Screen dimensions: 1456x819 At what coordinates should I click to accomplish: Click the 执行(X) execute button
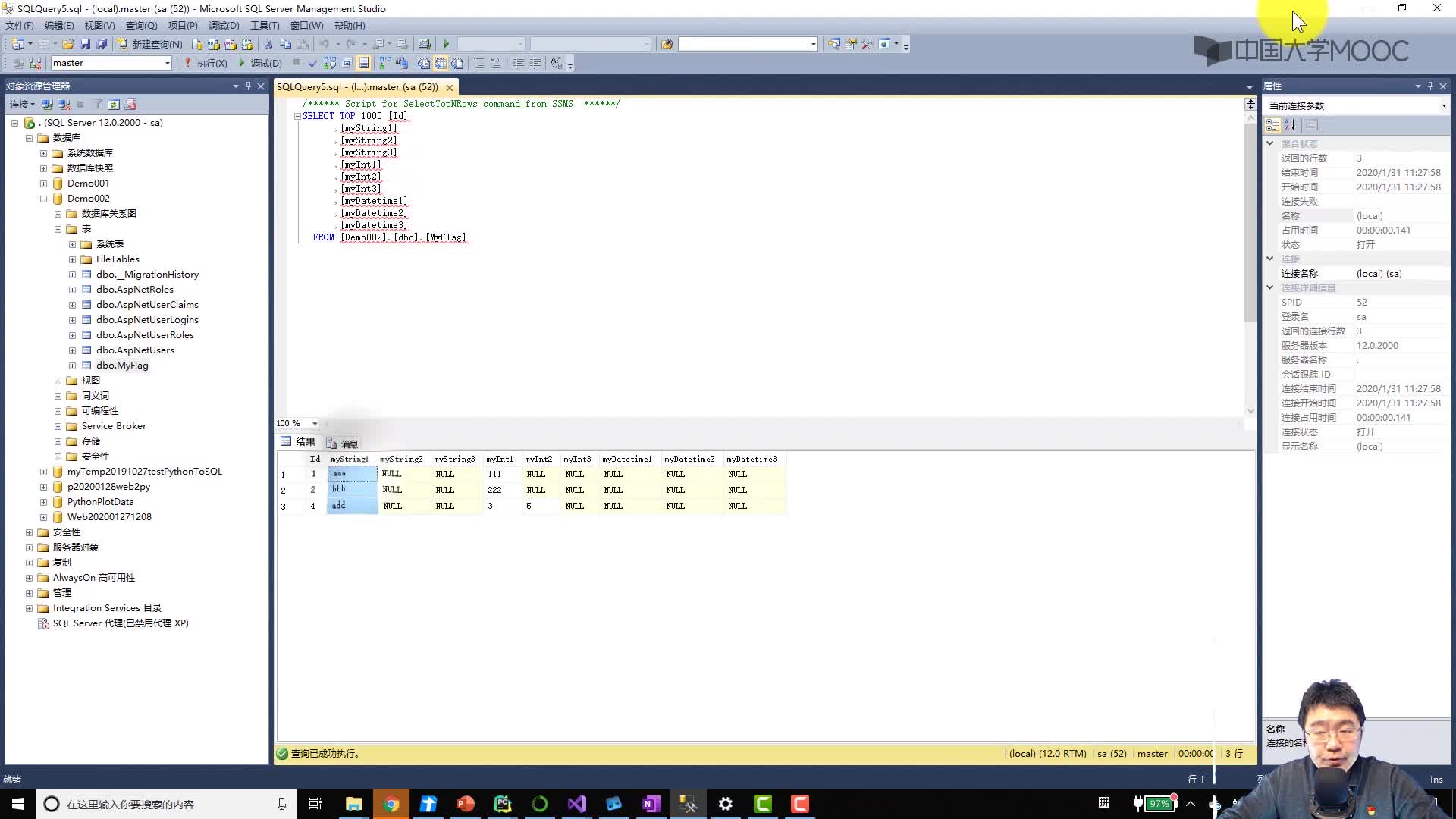(206, 63)
